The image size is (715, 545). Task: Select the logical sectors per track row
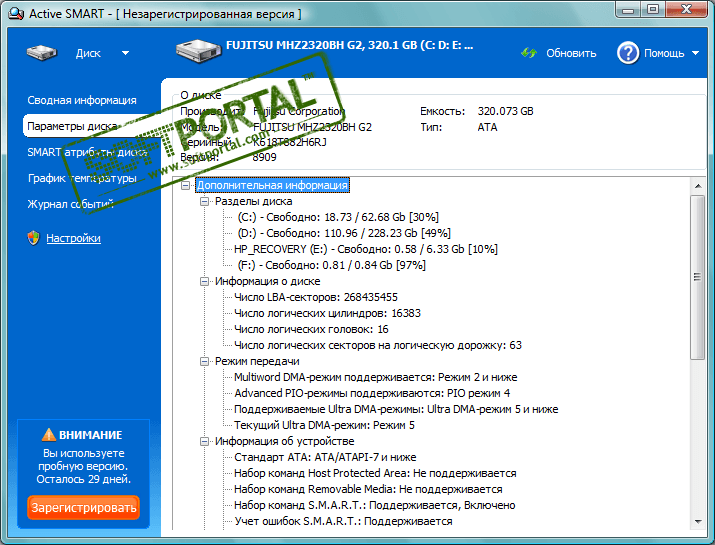point(378,345)
